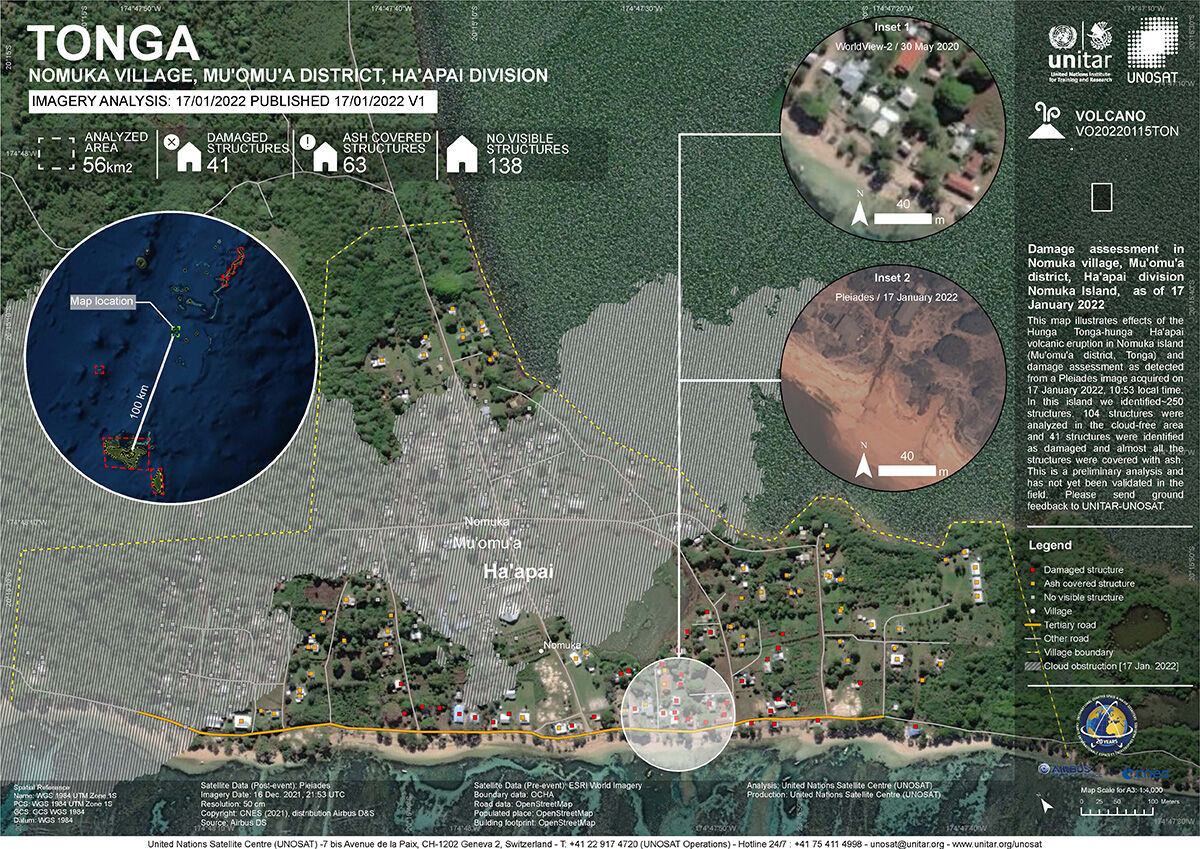Click the UNITAR logo
The width and height of the screenshot is (1200, 849).
[1080, 51]
